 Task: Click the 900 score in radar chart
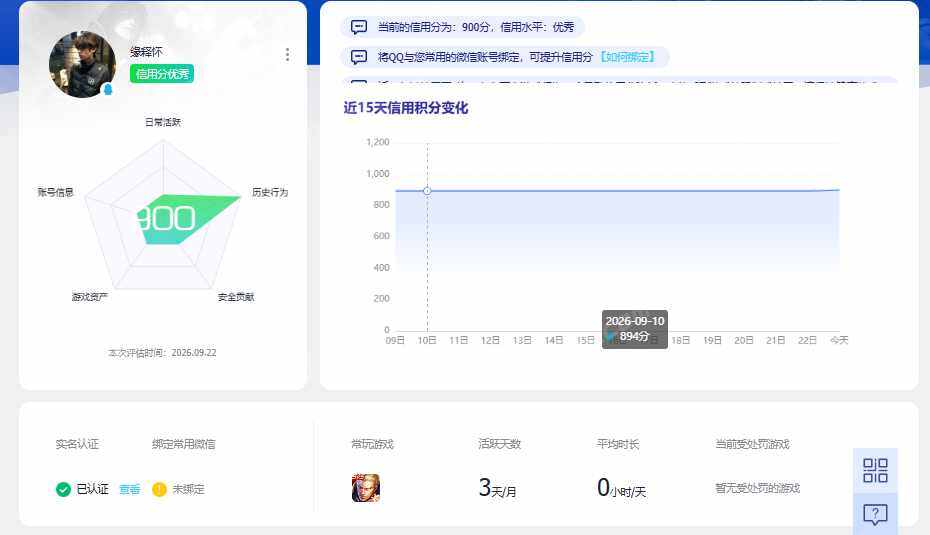point(166,218)
